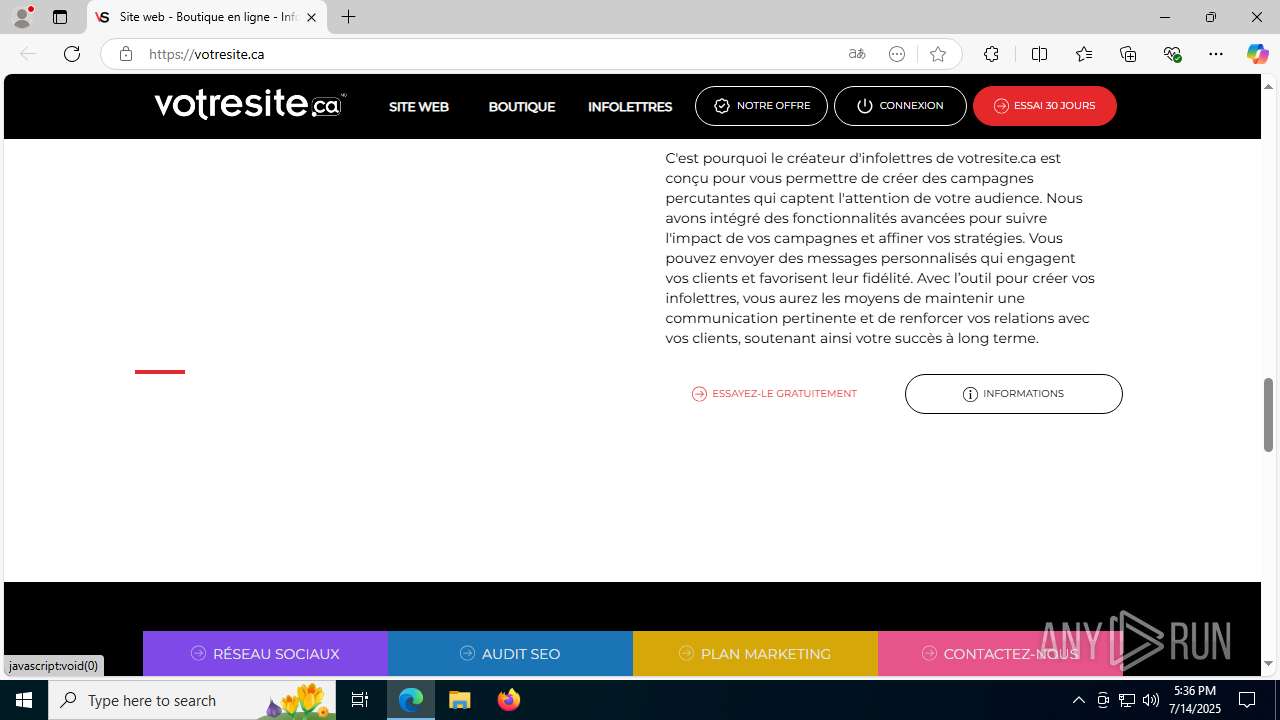Viewport: 1280px width, 720px height.
Task: Open the Plan Marketing tab
Action: 755,654
